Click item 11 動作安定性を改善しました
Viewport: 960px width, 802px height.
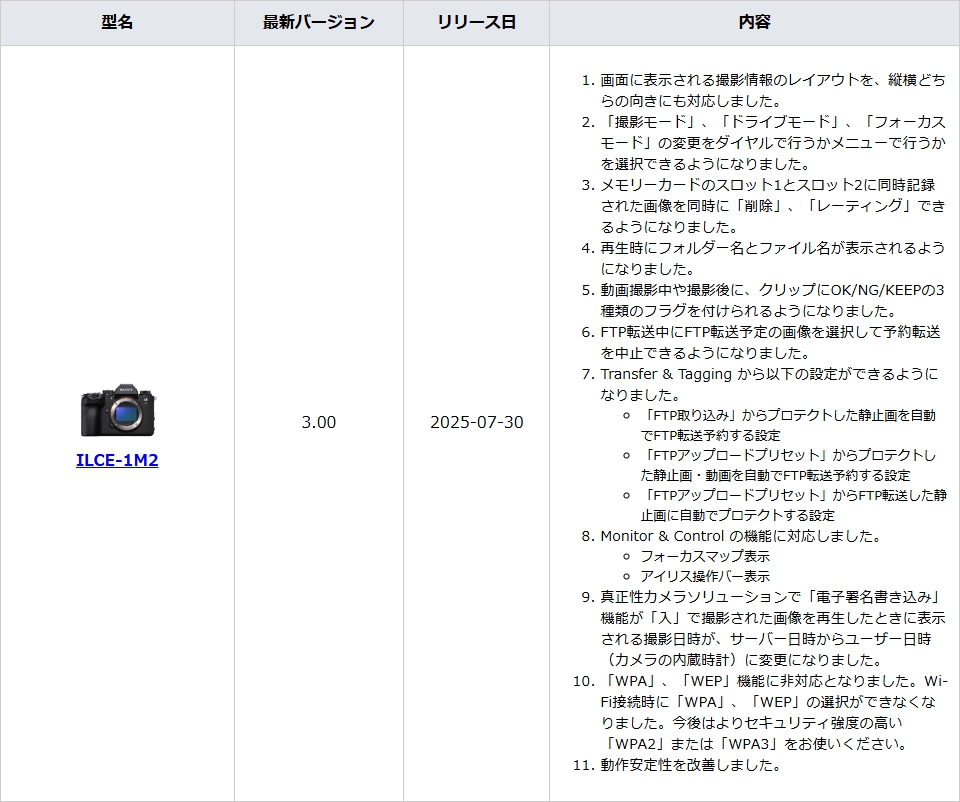pos(691,765)
